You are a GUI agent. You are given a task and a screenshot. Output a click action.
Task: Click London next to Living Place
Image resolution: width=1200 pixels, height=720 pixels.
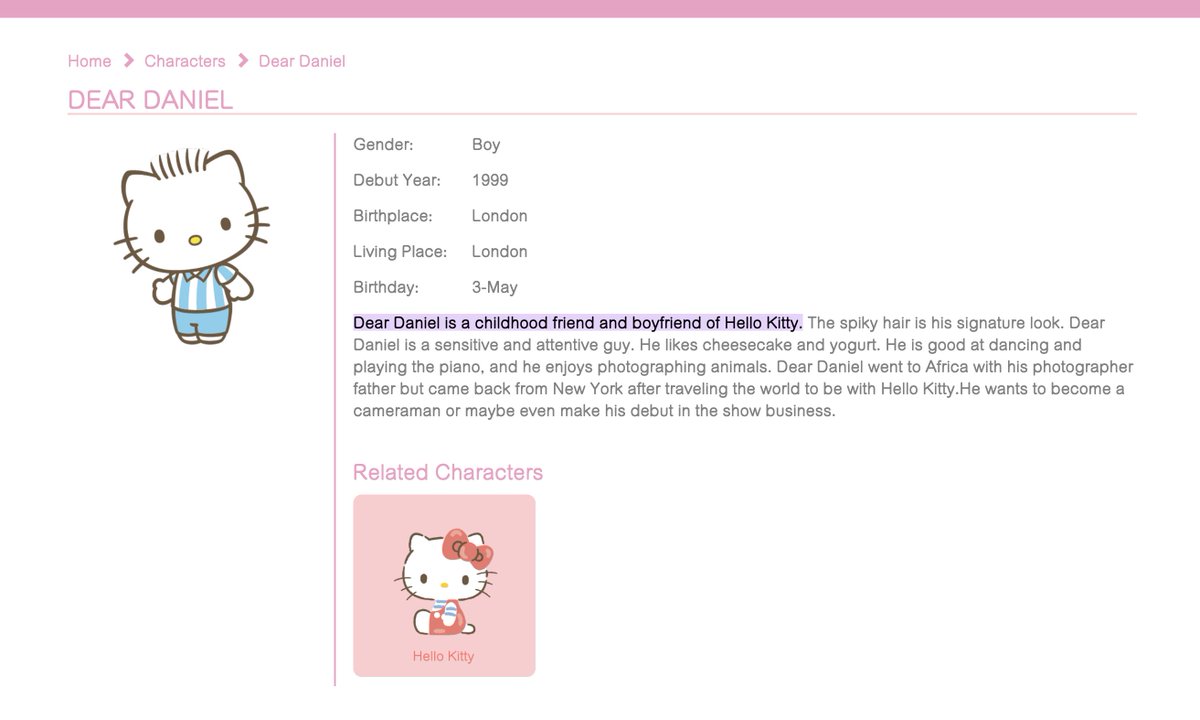[500, 252]
